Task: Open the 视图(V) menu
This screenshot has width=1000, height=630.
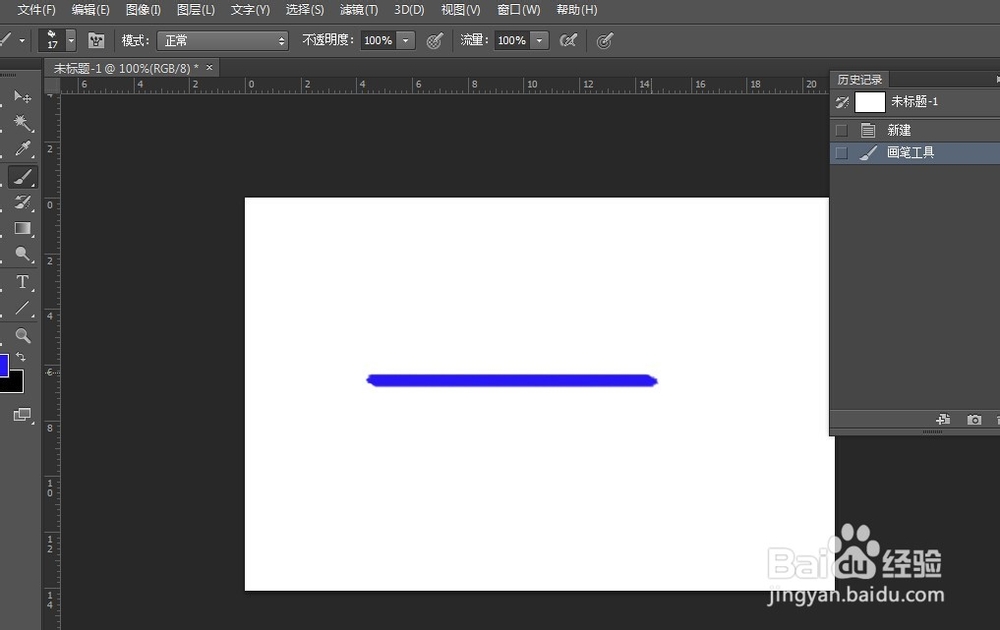Action: pos(460,10)
